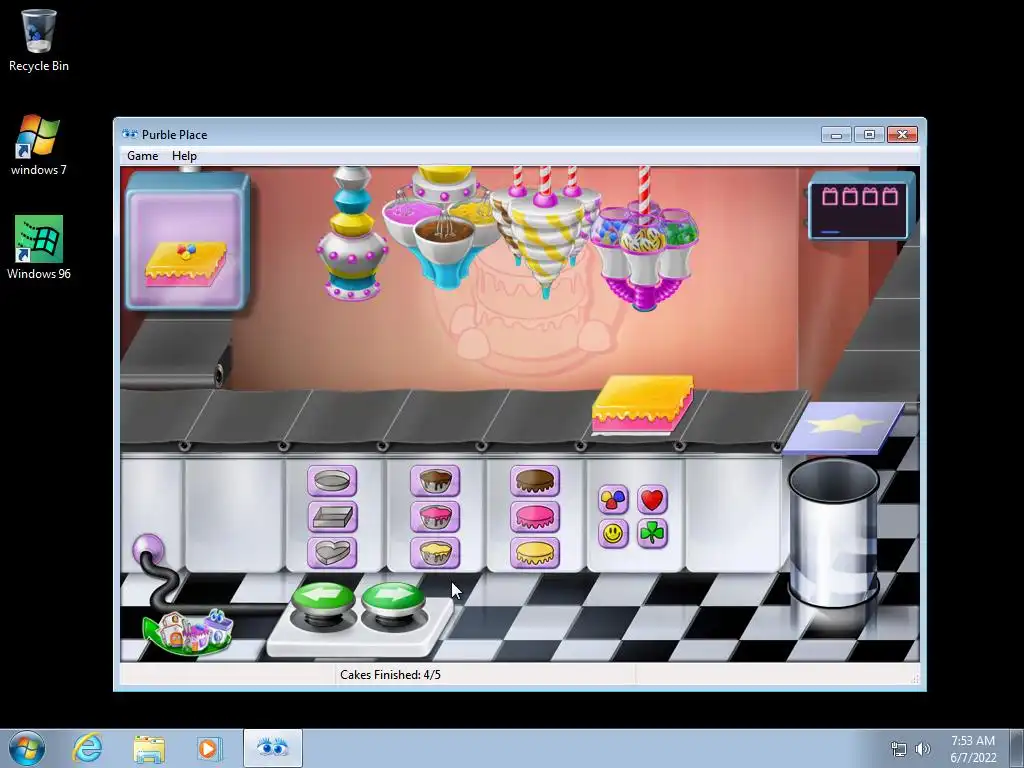View the ordered cake on TV screen
This screenshot has width=1024, height=768.
[187, 240]
